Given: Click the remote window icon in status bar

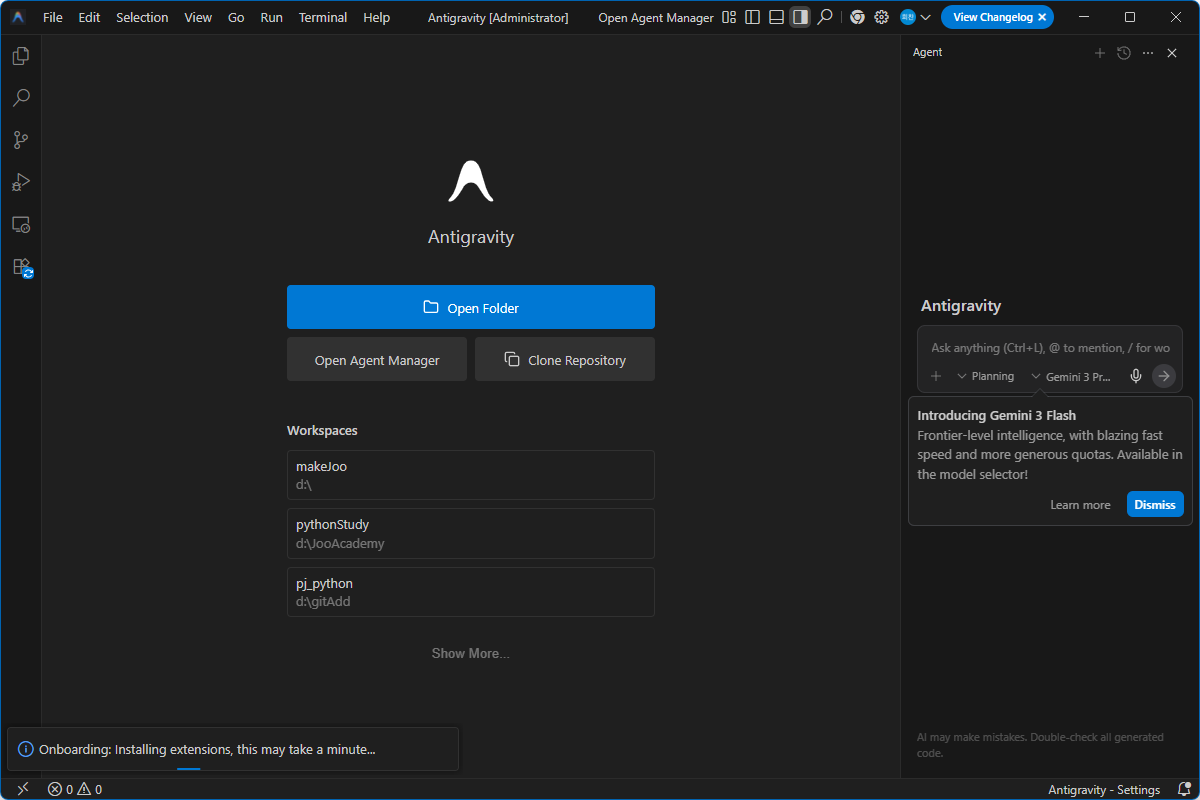Looking at the screenshot, I should tap(23, 789).
